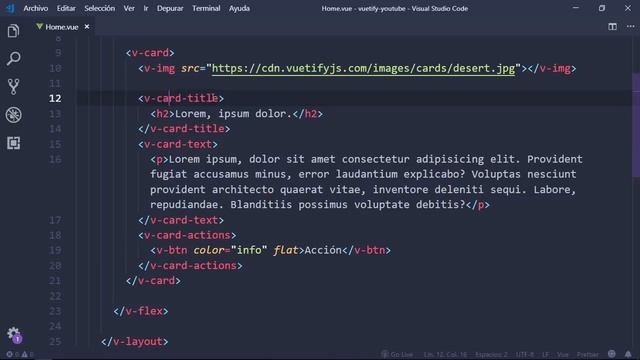
Task: Click the closing v-flex tag
Action: (140, 311)
